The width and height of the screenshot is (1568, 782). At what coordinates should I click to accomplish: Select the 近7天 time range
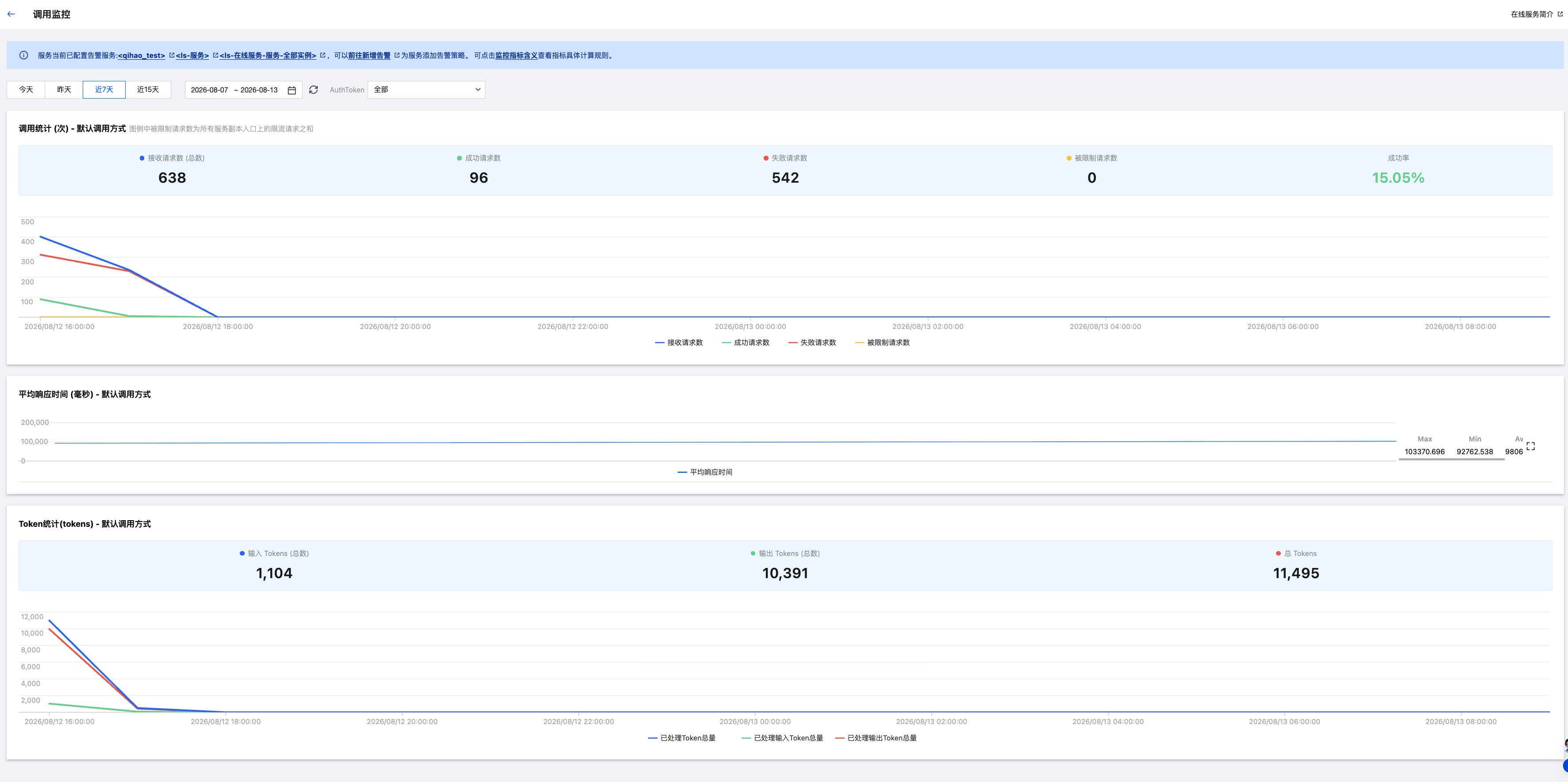pos(104,89)
